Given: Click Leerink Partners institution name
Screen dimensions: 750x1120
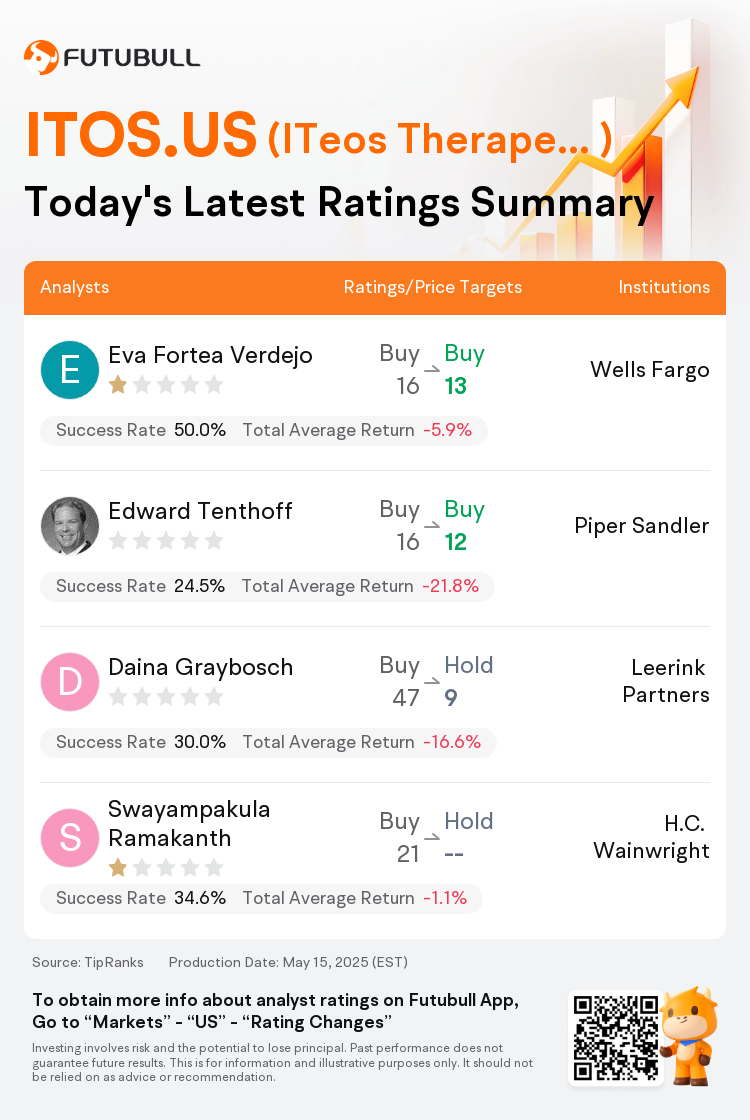Looking at the screenshot, I should 666,681.
